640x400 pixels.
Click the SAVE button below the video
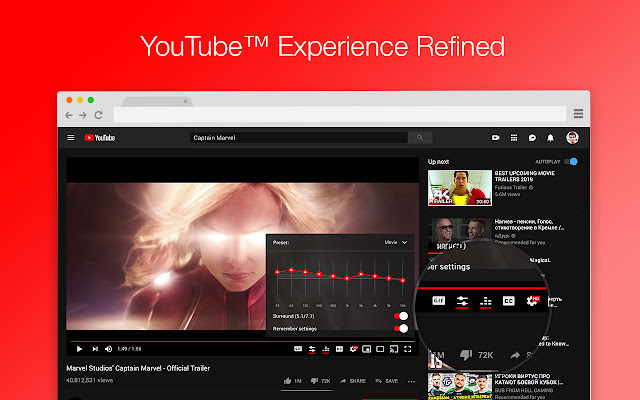(x=387, y=381)
